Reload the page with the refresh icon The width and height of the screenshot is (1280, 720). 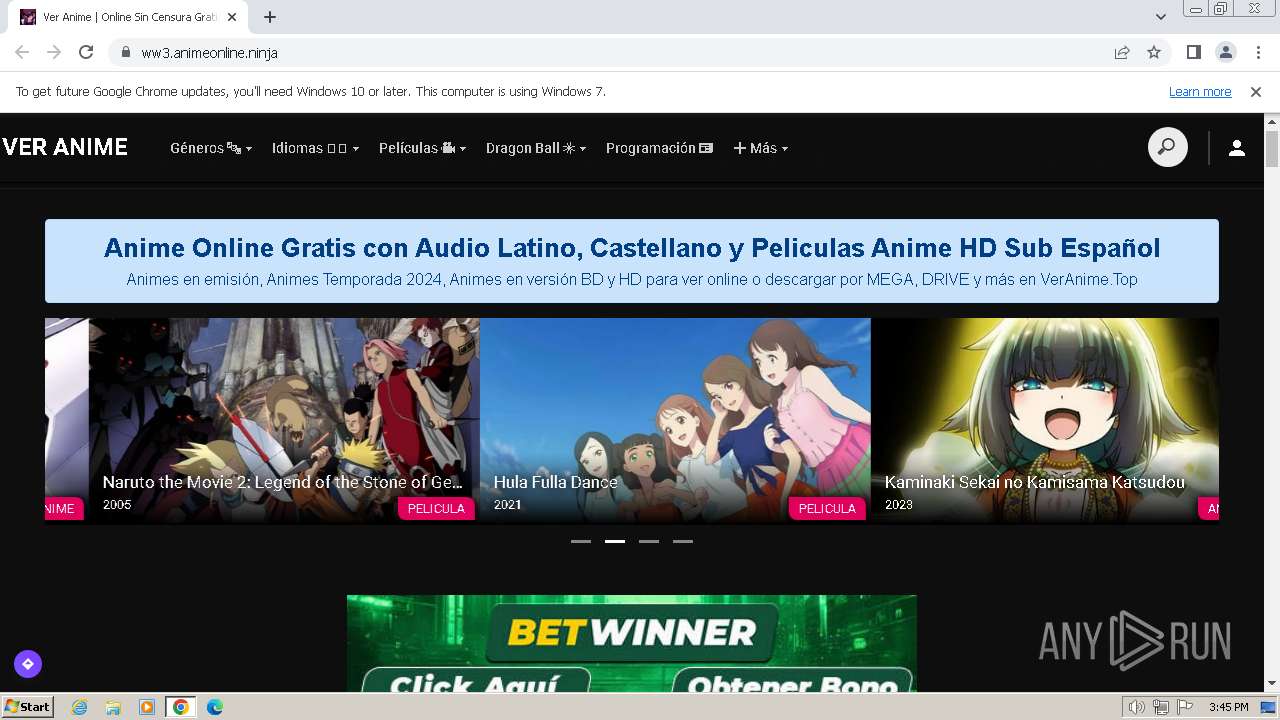pyautogui.click(x=86, y=52)
